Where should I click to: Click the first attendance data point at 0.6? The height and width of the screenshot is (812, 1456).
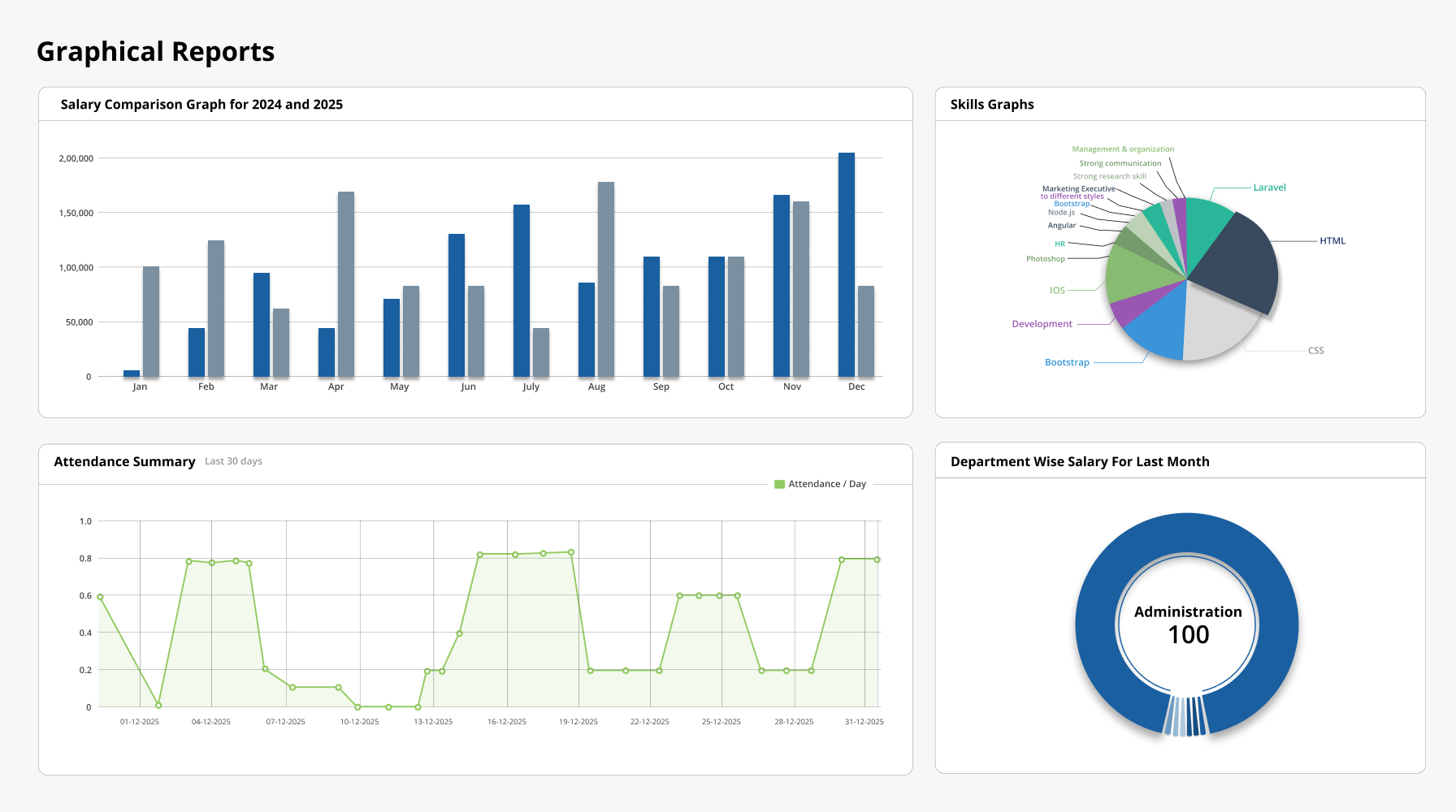pos(100,597)
